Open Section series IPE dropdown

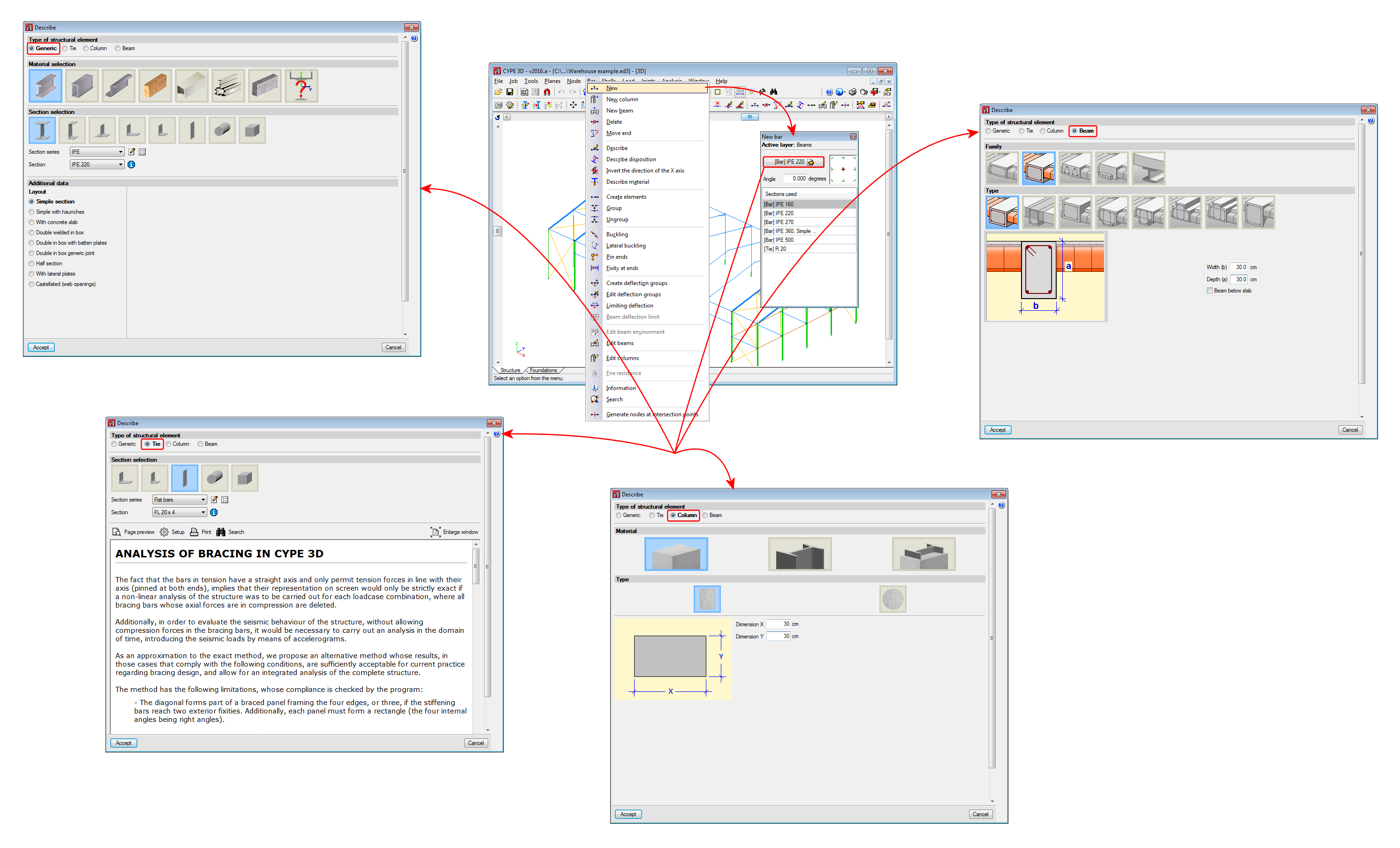pos(97,152)
